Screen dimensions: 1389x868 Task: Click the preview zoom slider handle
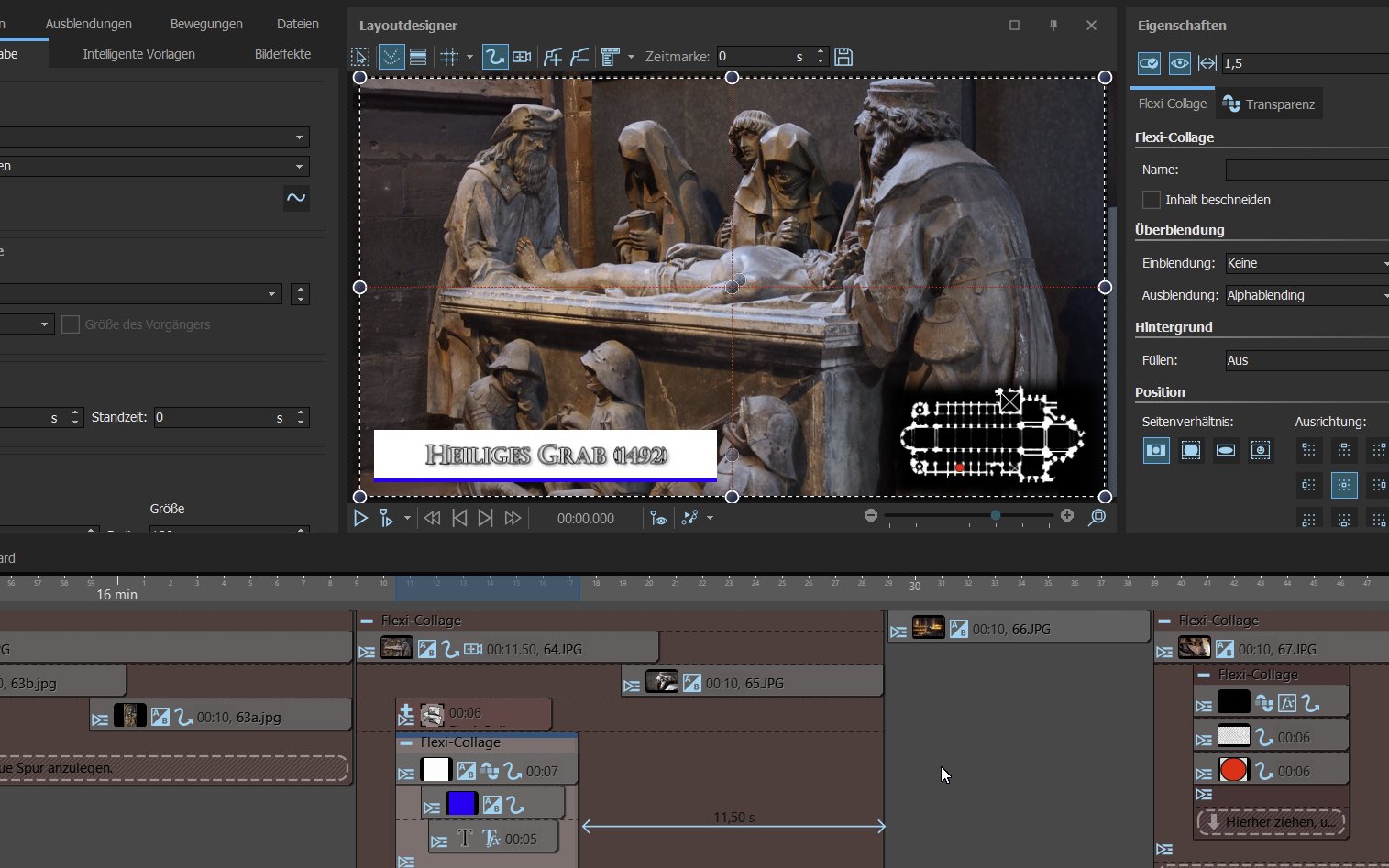[996, 516]
